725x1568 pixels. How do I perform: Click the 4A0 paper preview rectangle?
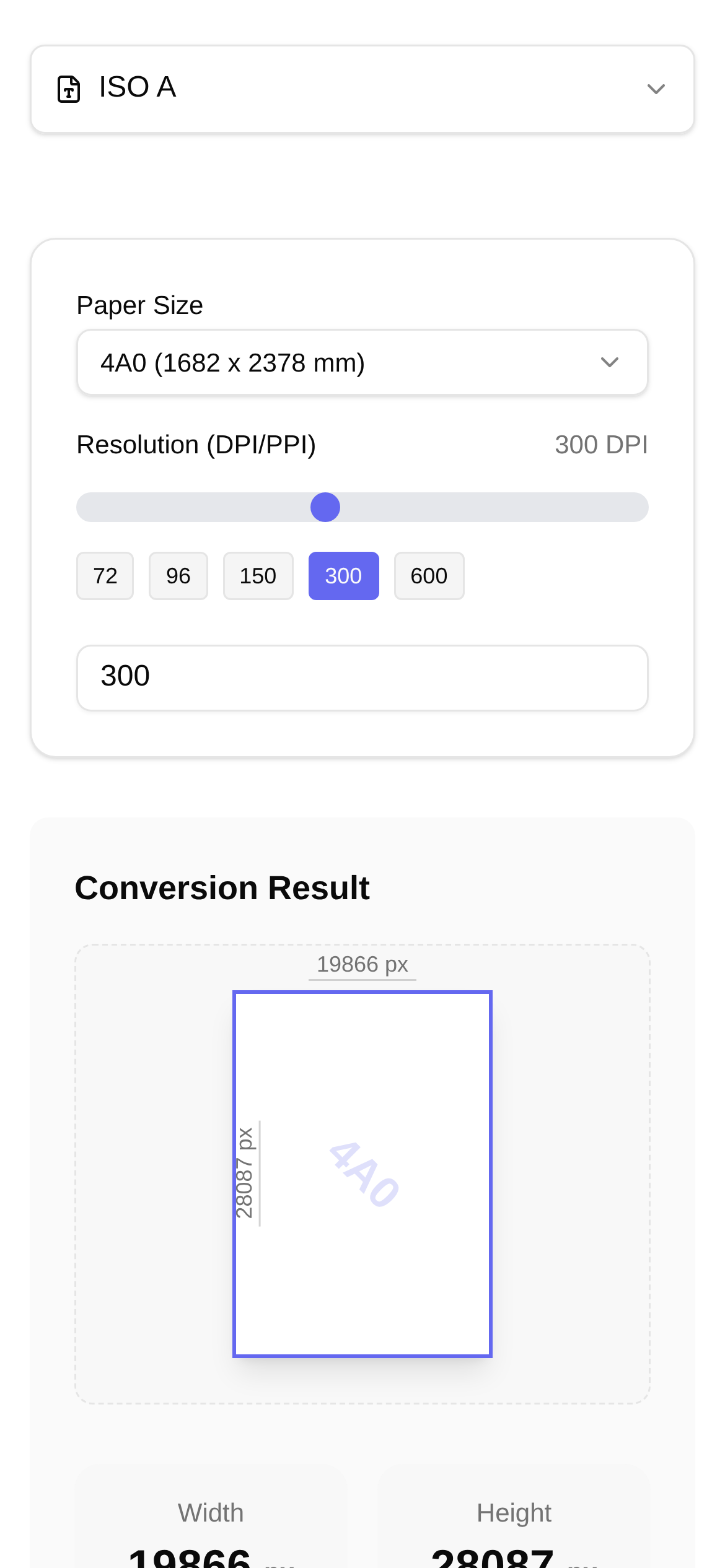point(362,1174)
